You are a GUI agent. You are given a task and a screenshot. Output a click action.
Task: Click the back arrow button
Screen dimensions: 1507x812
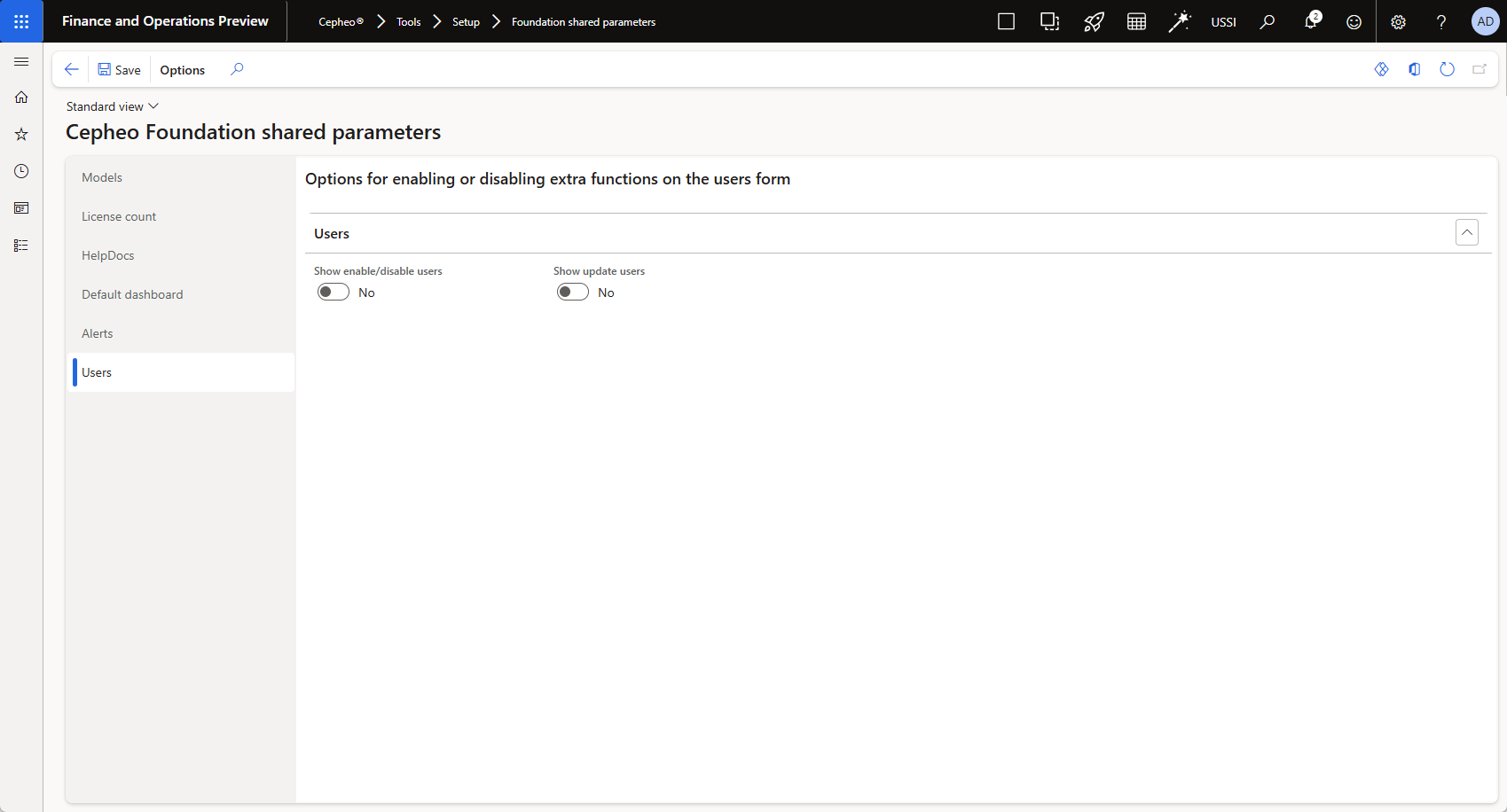pos(72,69)
